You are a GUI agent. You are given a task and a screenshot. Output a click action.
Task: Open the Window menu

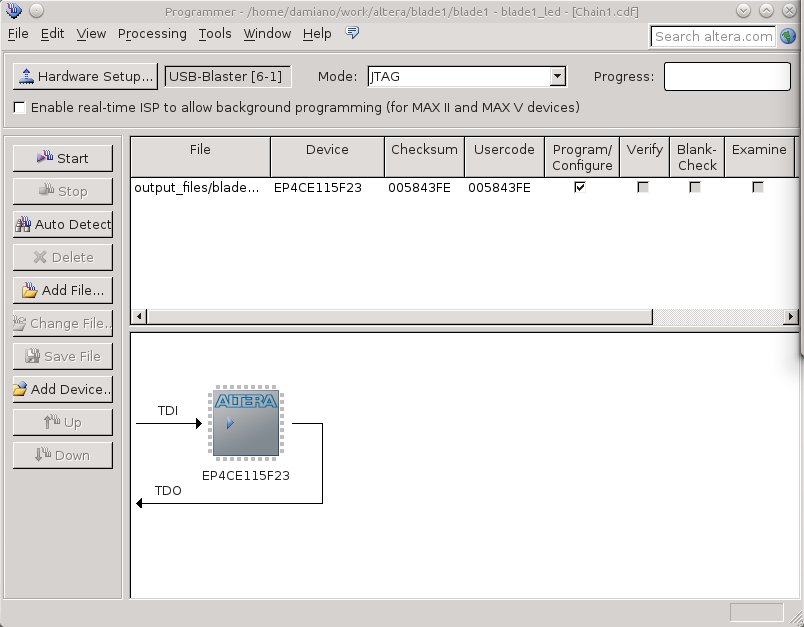tap(267, 34)
